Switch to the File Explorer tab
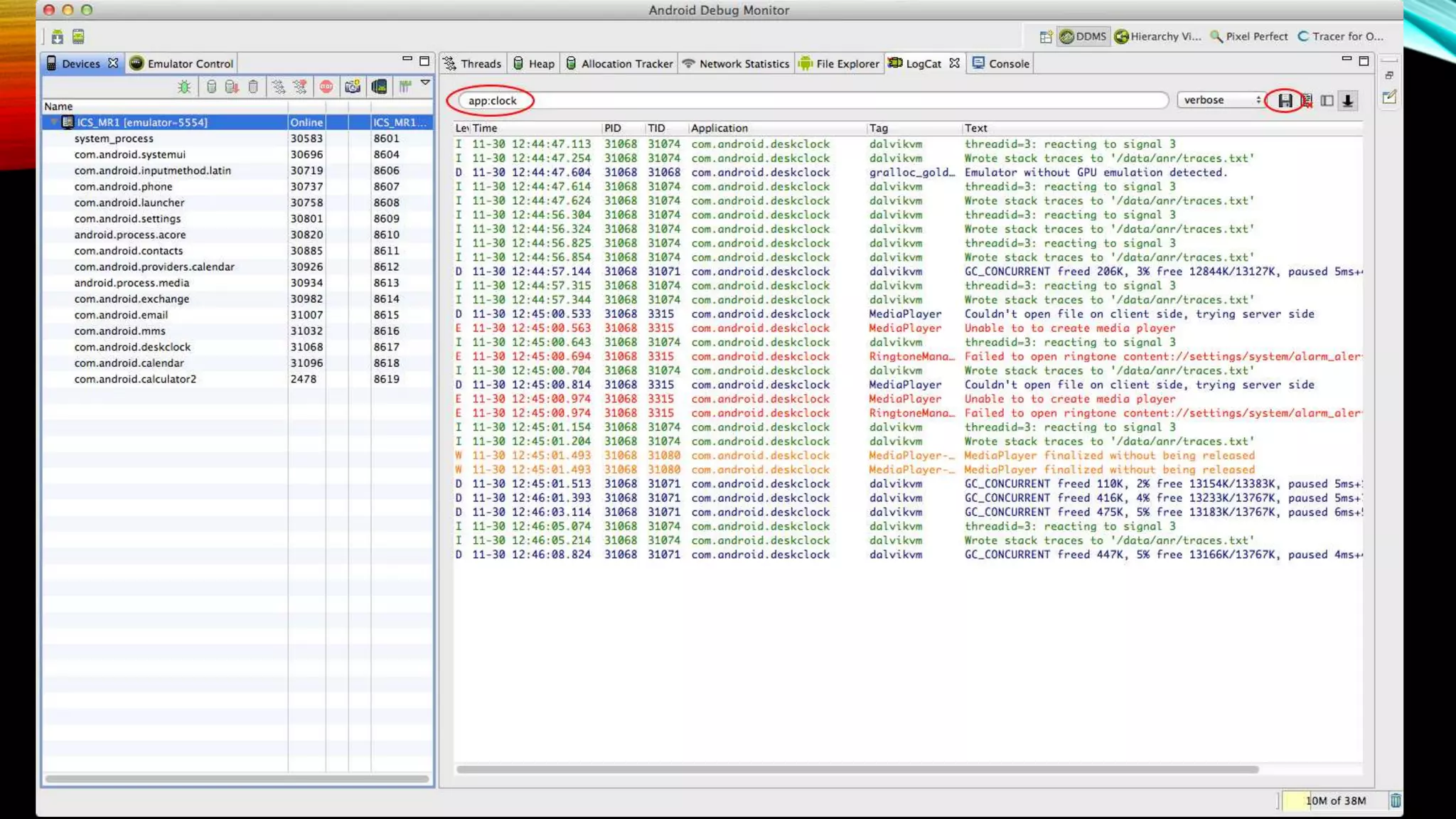Image resolution: width=1456 pixels, height=819 pixels. 839,63
